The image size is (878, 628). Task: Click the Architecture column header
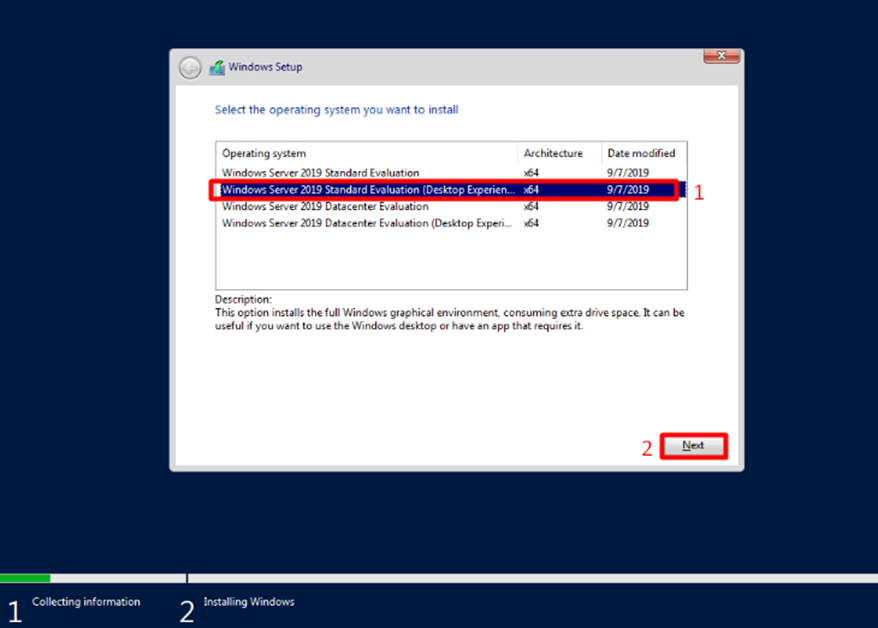[552, 153]
